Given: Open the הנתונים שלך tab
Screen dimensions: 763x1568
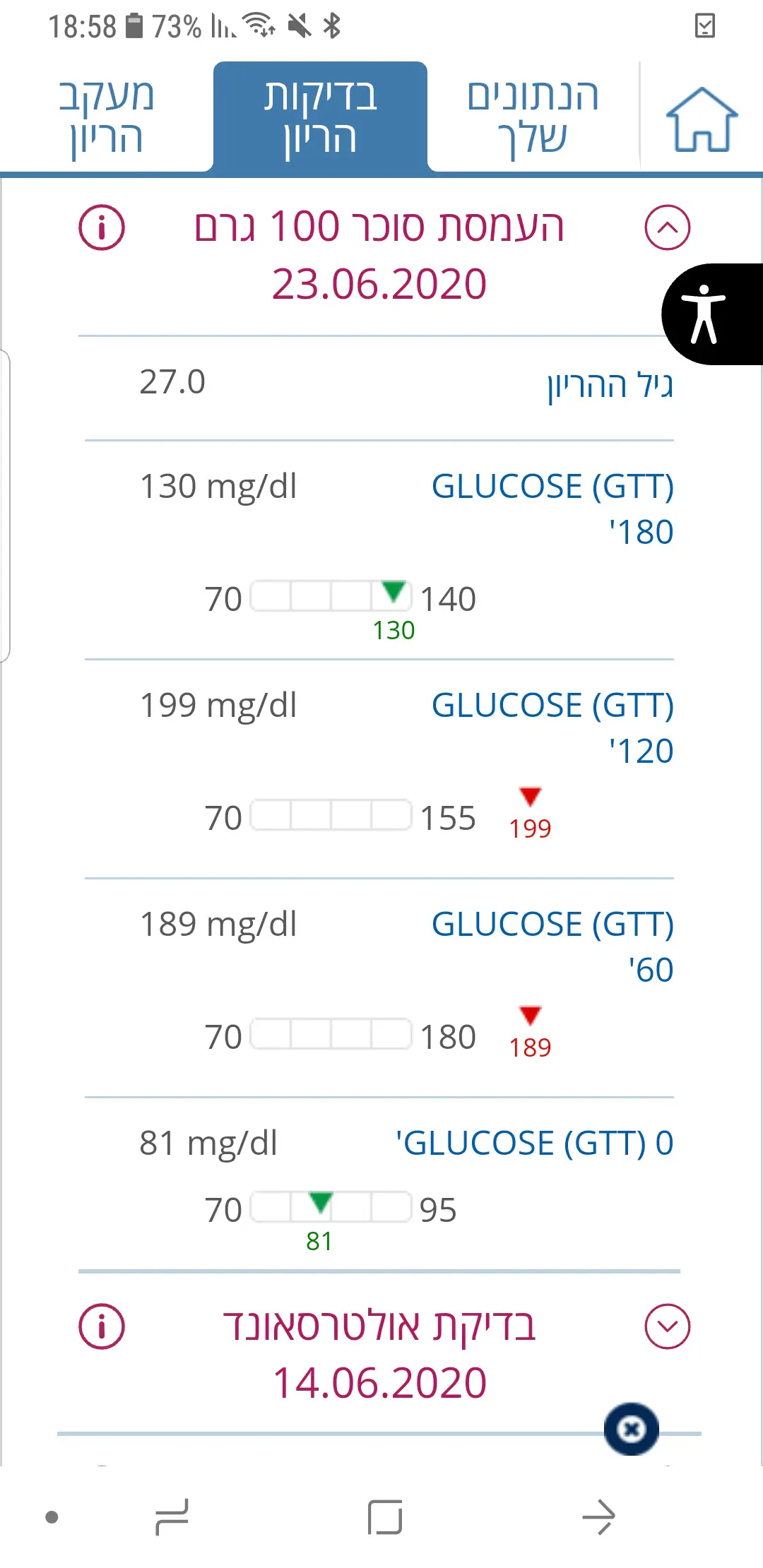Looking at the screenshot, I should (x=533, y=117).
